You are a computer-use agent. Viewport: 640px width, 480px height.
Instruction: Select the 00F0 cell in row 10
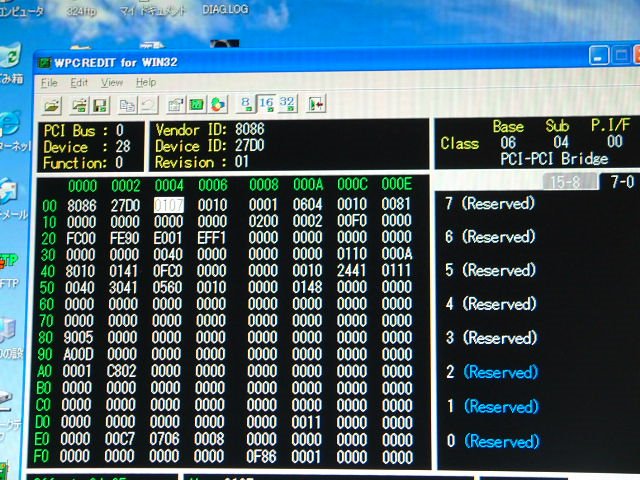point(352,221)
